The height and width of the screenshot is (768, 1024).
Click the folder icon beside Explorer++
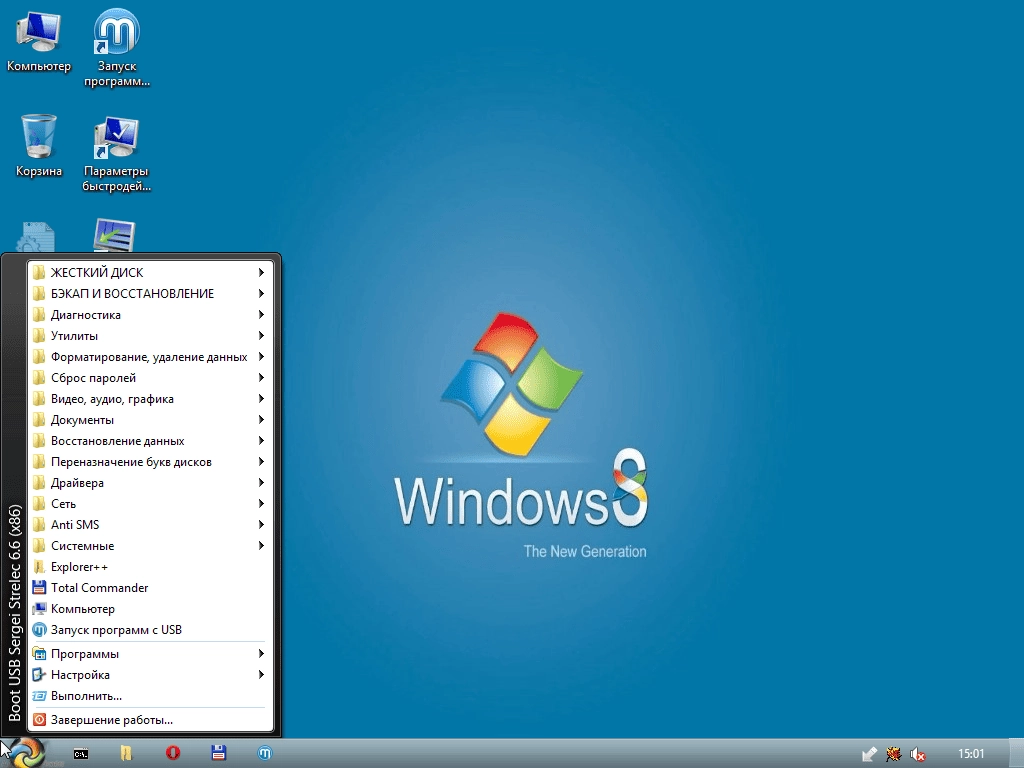tap(39, 566)
